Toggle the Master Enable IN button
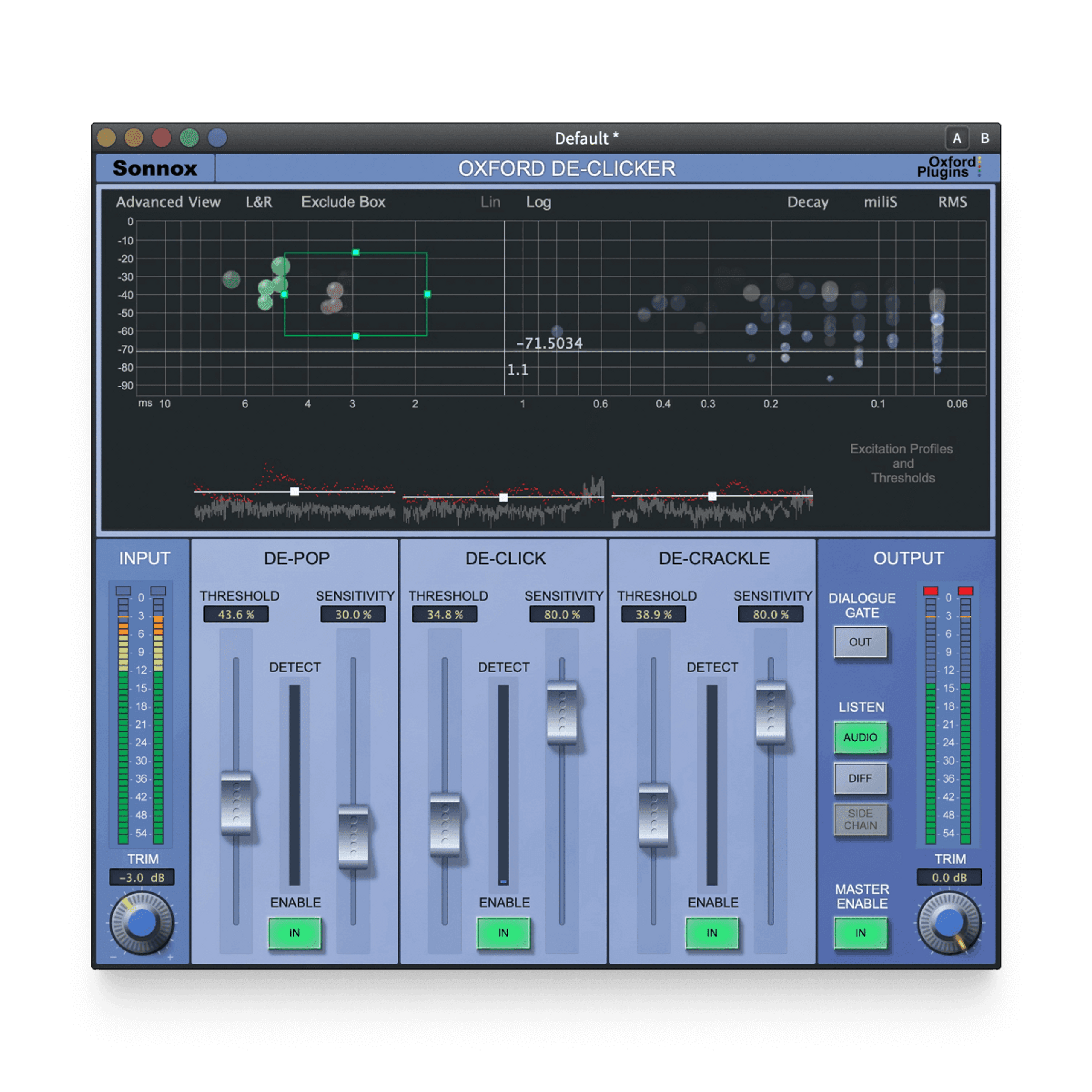Image resolution: width=1092 pixels, height=1092 pixels. tap(860, 933)
